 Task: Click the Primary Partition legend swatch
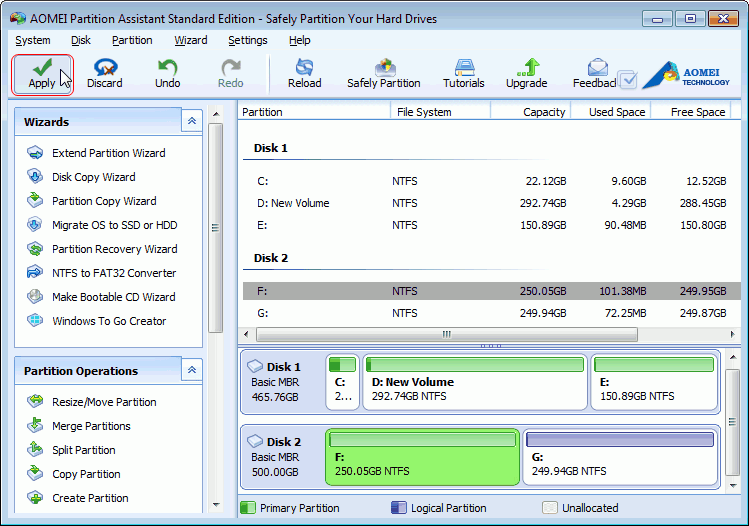click(248, 507)
